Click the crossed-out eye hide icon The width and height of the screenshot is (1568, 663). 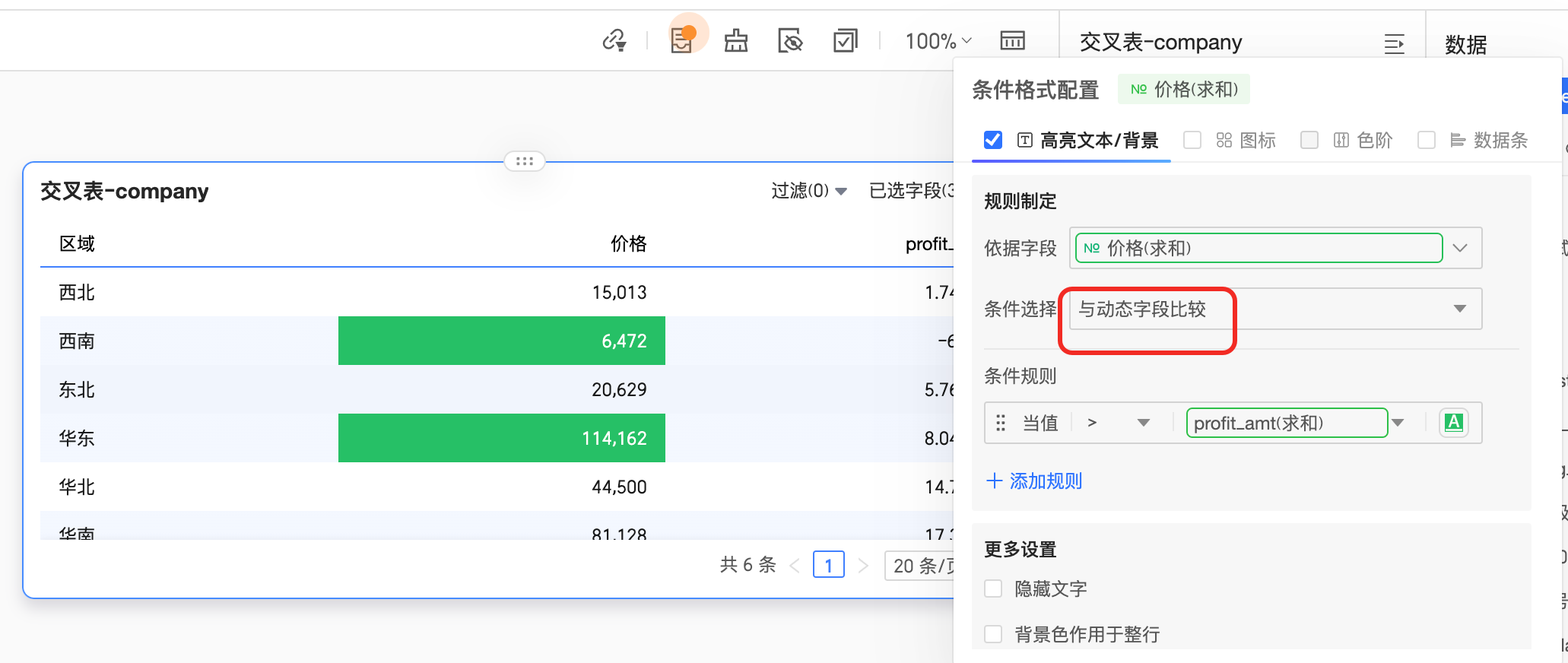pos(790,40)
